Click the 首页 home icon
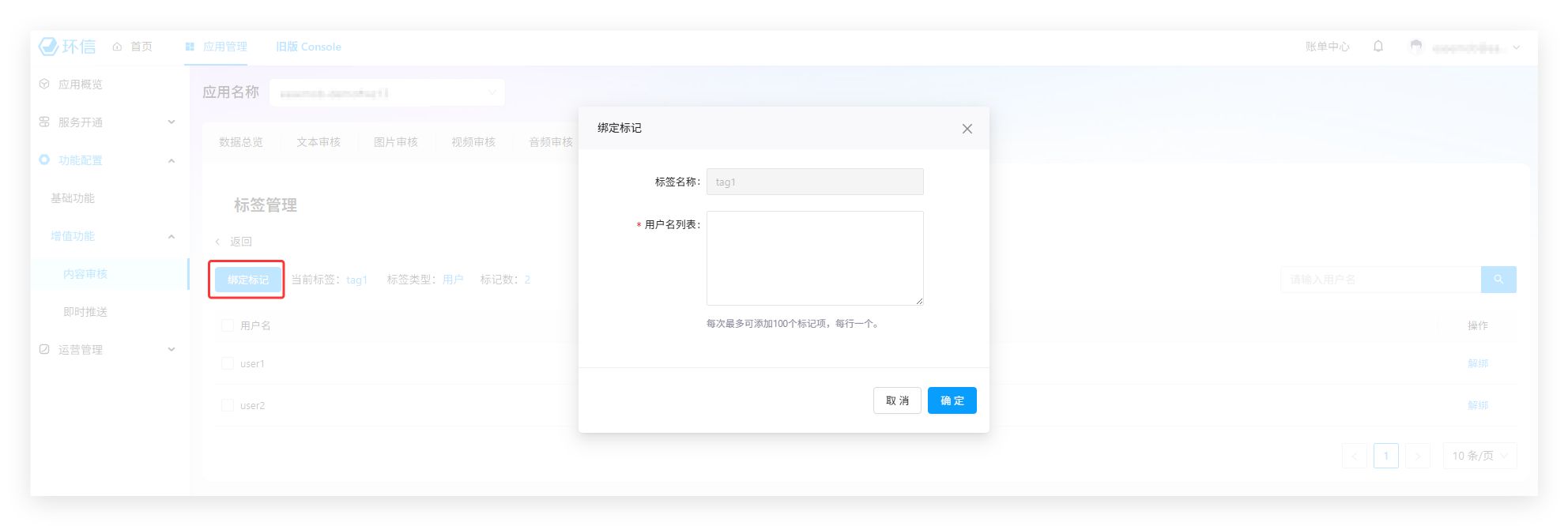 [118, 47]
